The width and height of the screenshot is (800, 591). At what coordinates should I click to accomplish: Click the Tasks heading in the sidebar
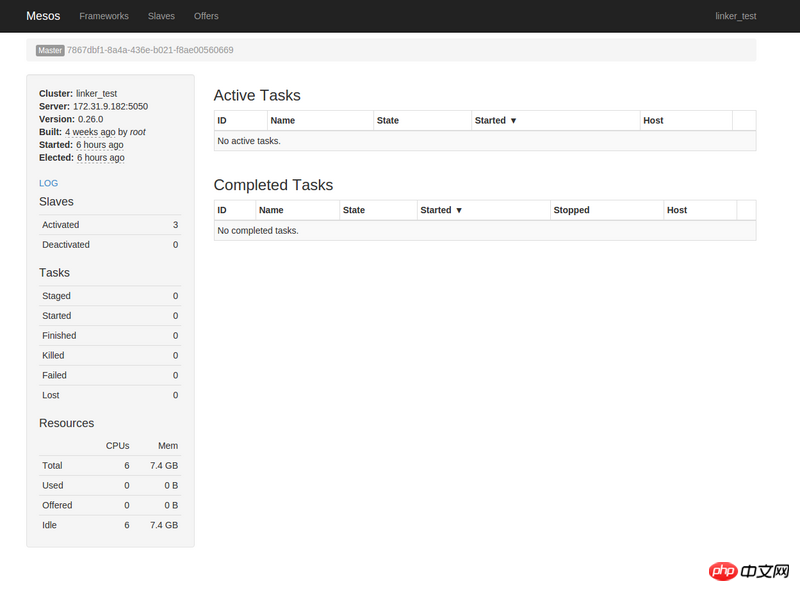tap(55, 273)
